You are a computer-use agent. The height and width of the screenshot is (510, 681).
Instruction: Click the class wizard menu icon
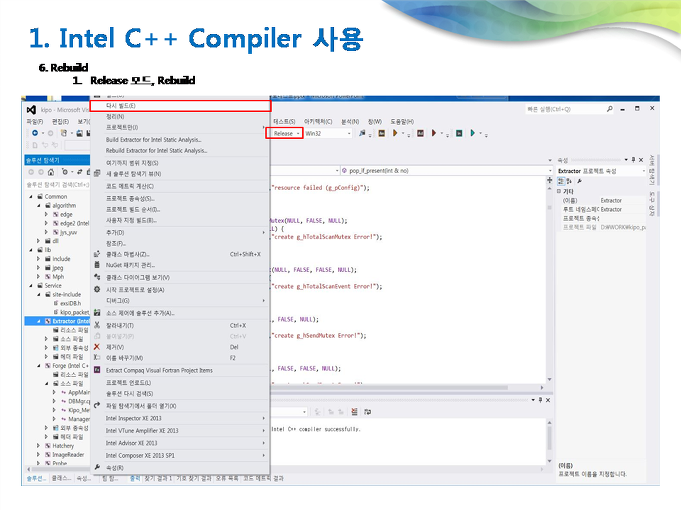pyautogui.click(x=97, y=254)
